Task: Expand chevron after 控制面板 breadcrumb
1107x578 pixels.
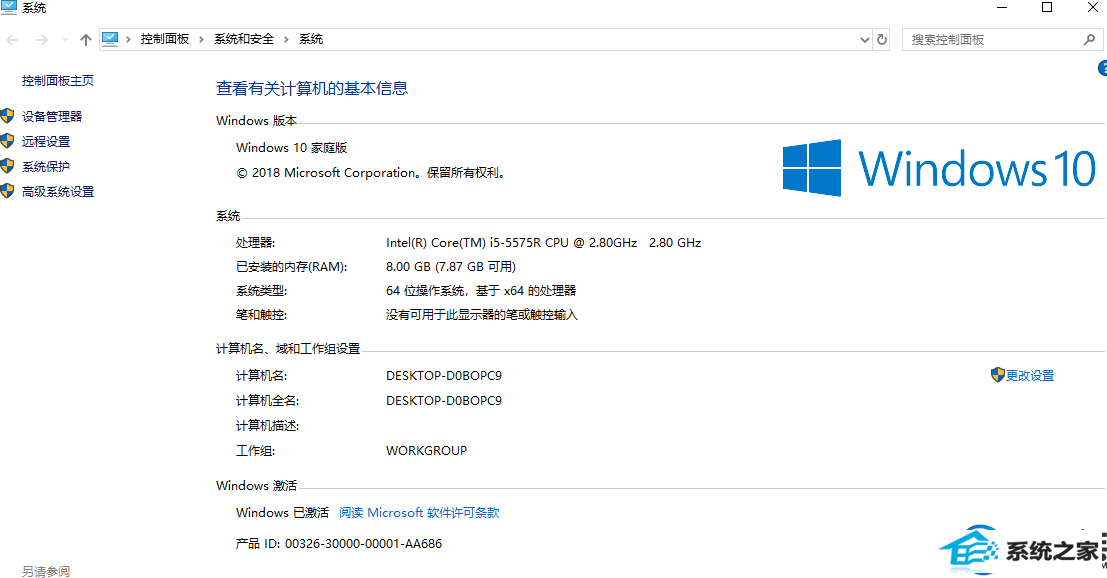Action: point(201,40)
